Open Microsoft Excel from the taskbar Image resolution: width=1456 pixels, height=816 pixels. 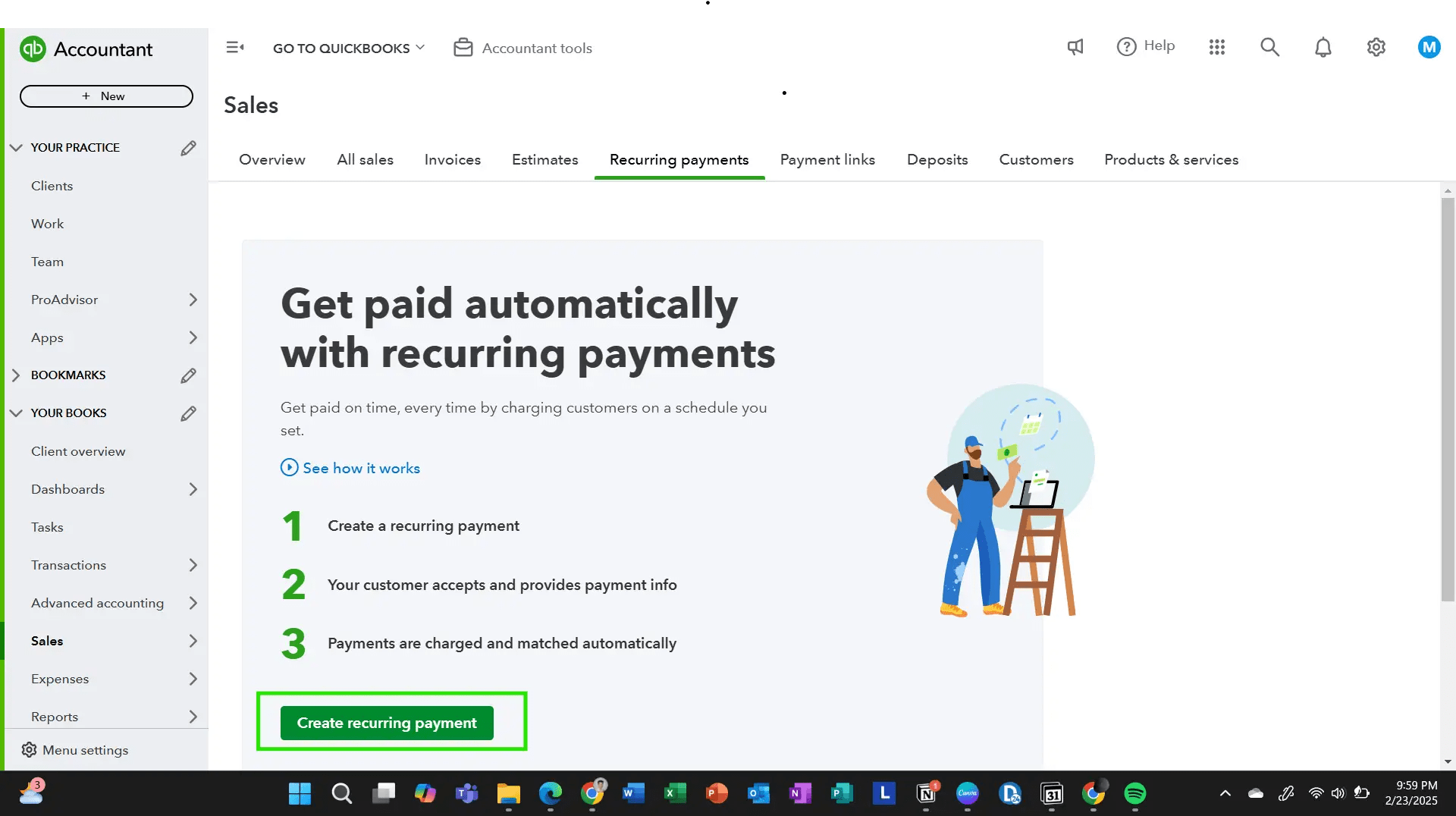675,794
